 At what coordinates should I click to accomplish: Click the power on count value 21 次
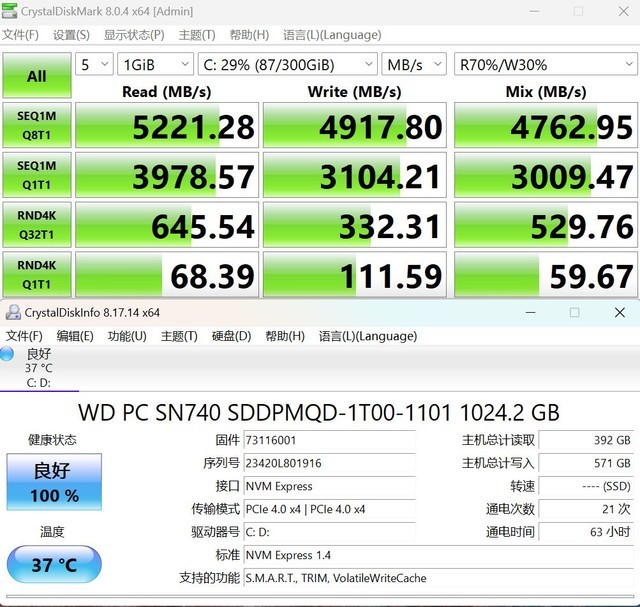pyautogui.click(x=586, y=509)
